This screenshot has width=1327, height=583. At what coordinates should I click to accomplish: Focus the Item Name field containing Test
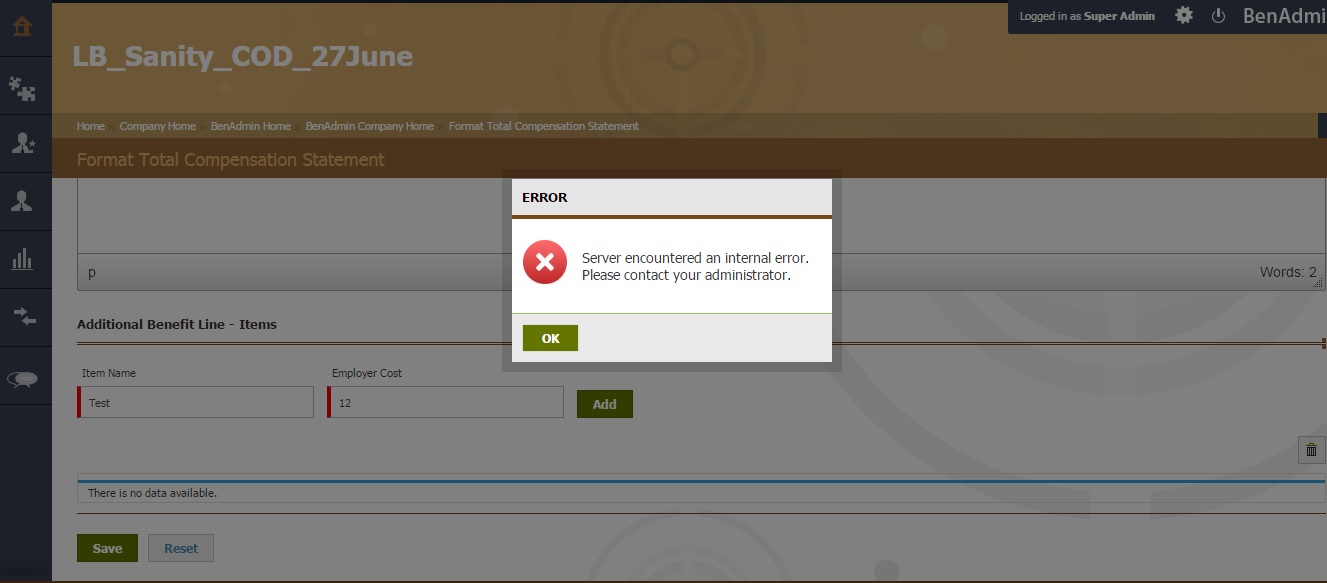coord(197,403)
